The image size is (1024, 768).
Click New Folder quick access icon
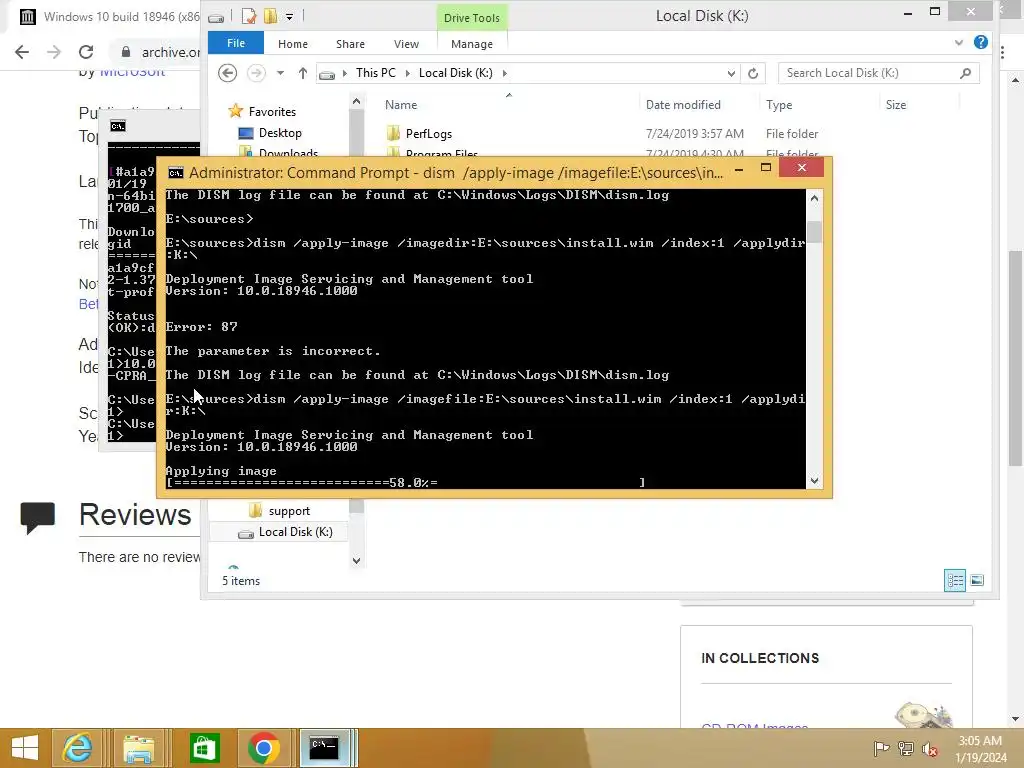pyautogui.click(x=270, y=16)
